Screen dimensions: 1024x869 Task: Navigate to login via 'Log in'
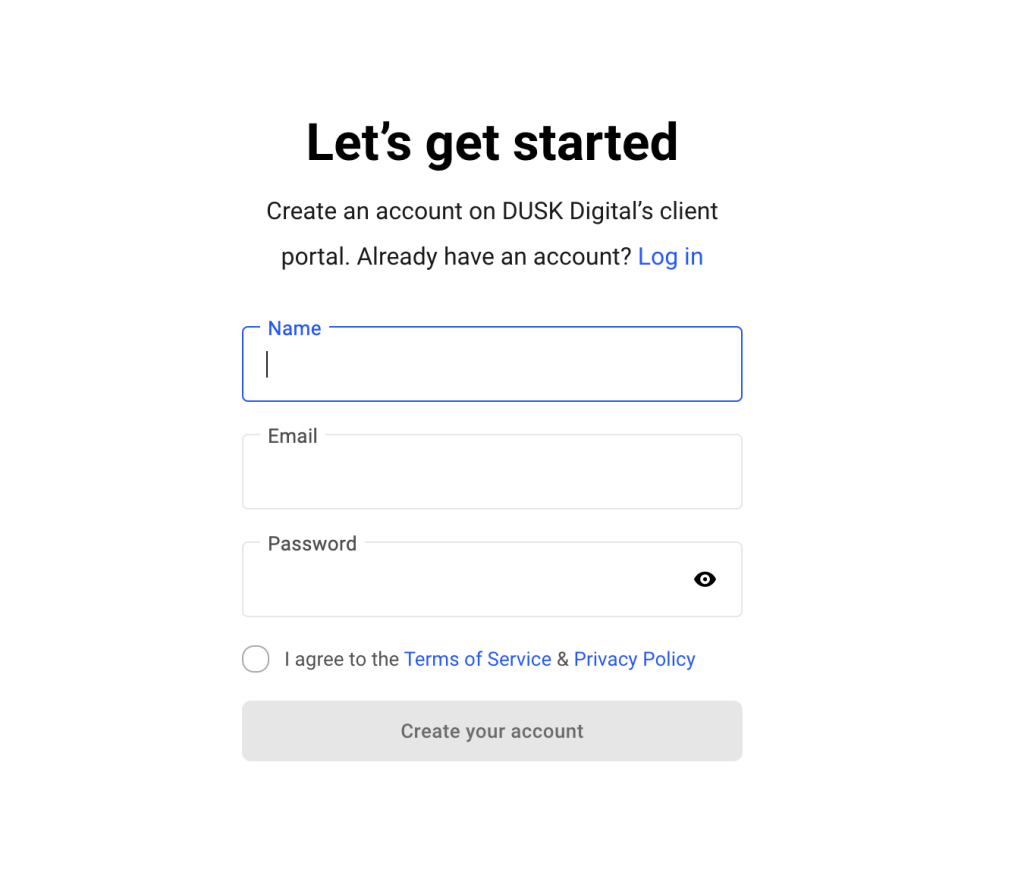pos(670,257)
